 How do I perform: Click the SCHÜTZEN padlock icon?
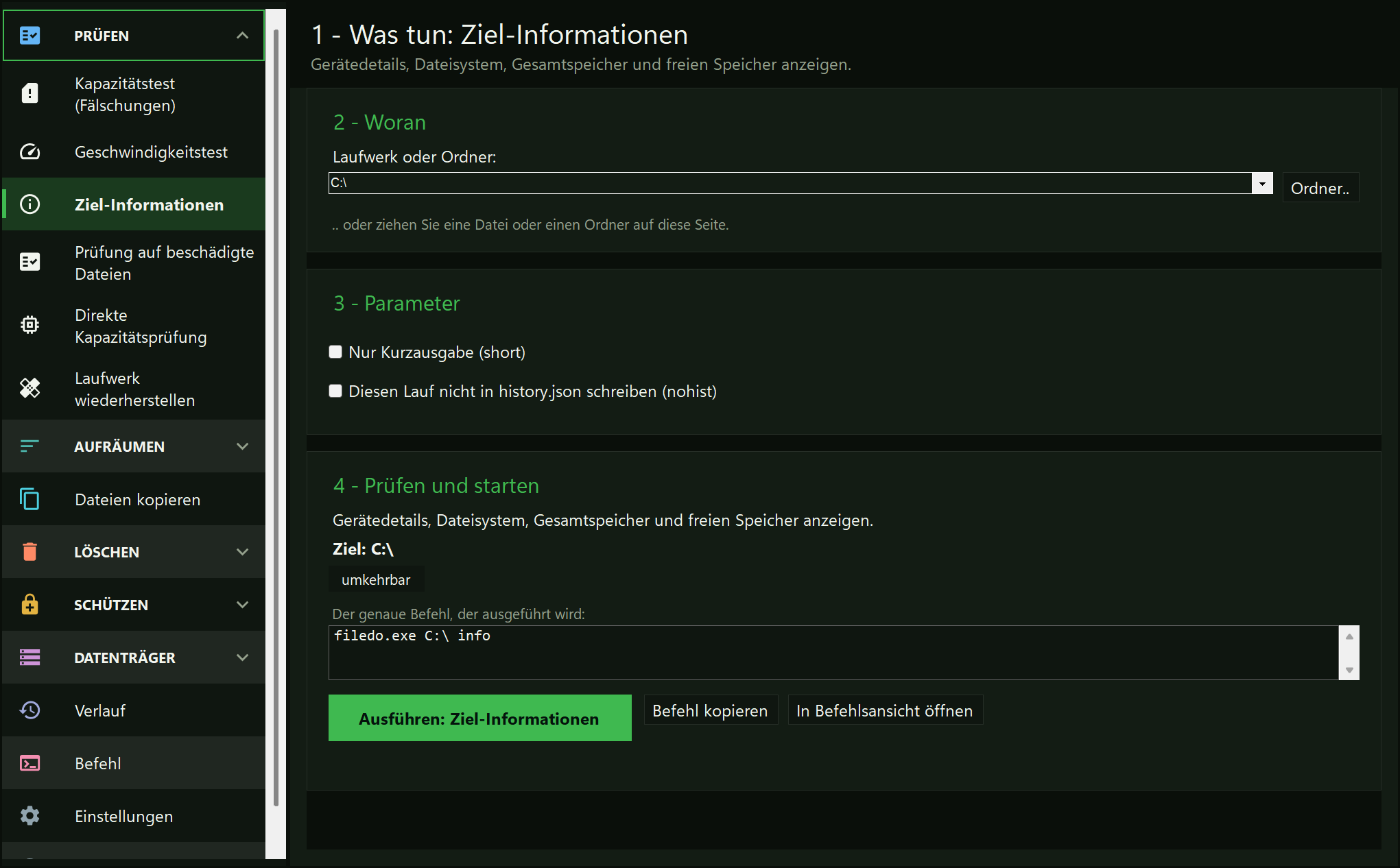coord(29,604)
